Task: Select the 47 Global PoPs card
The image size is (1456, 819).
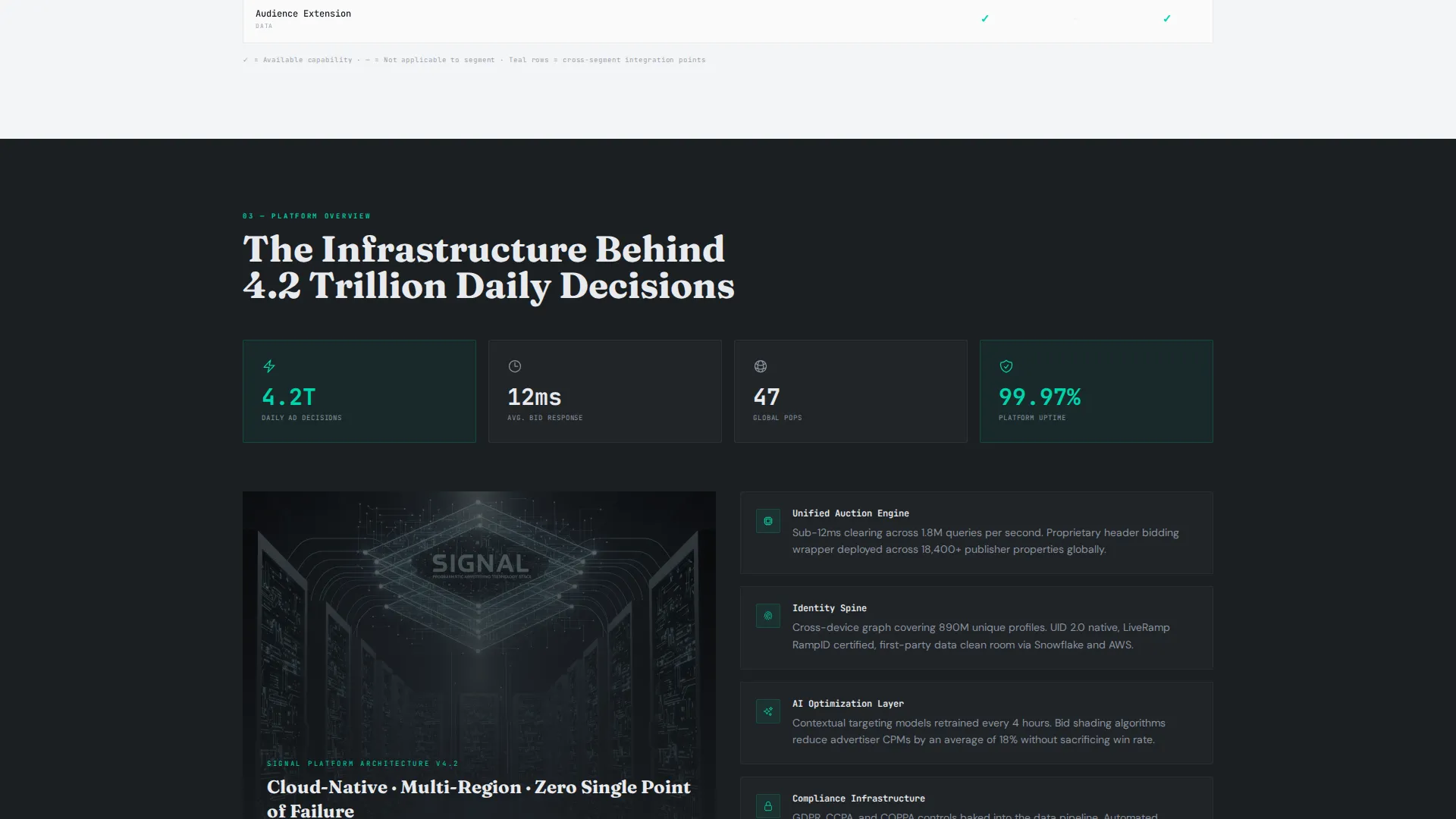Action: point(851,391)
